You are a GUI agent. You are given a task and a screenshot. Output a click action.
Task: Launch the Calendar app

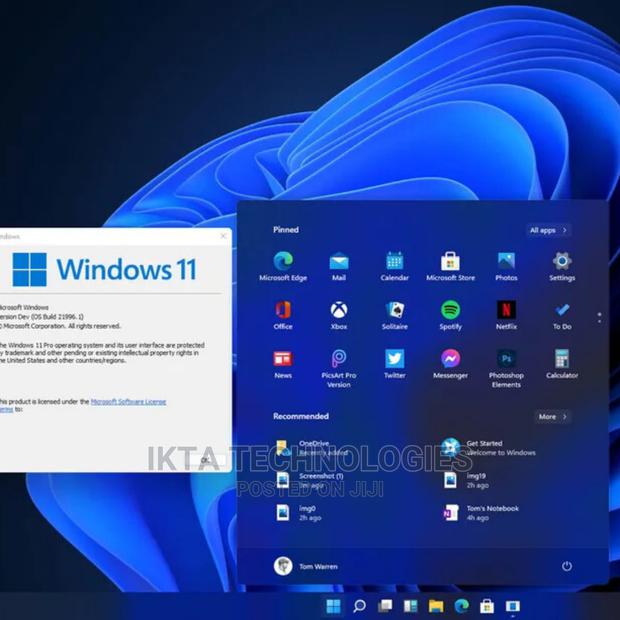[395, 266]
